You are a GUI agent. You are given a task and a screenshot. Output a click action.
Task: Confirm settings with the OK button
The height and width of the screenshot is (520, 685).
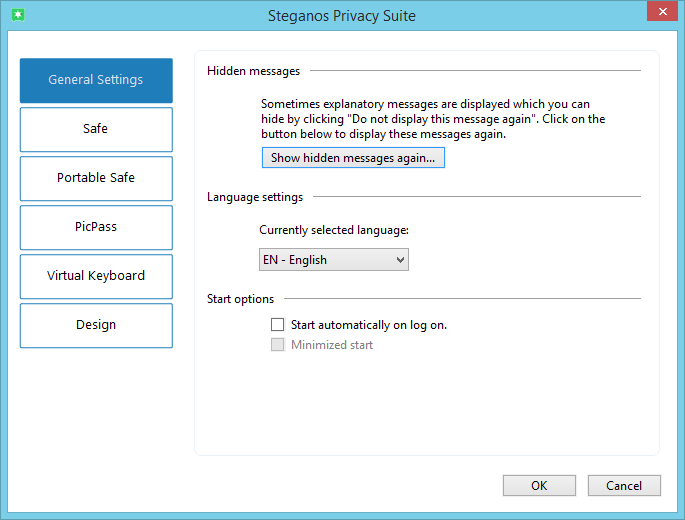pyautogui.click(x=539, y=486)
